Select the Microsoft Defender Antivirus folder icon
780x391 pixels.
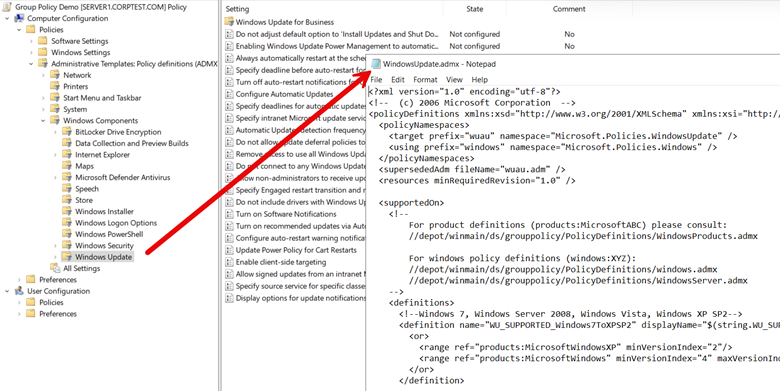(x=67, y=178)
